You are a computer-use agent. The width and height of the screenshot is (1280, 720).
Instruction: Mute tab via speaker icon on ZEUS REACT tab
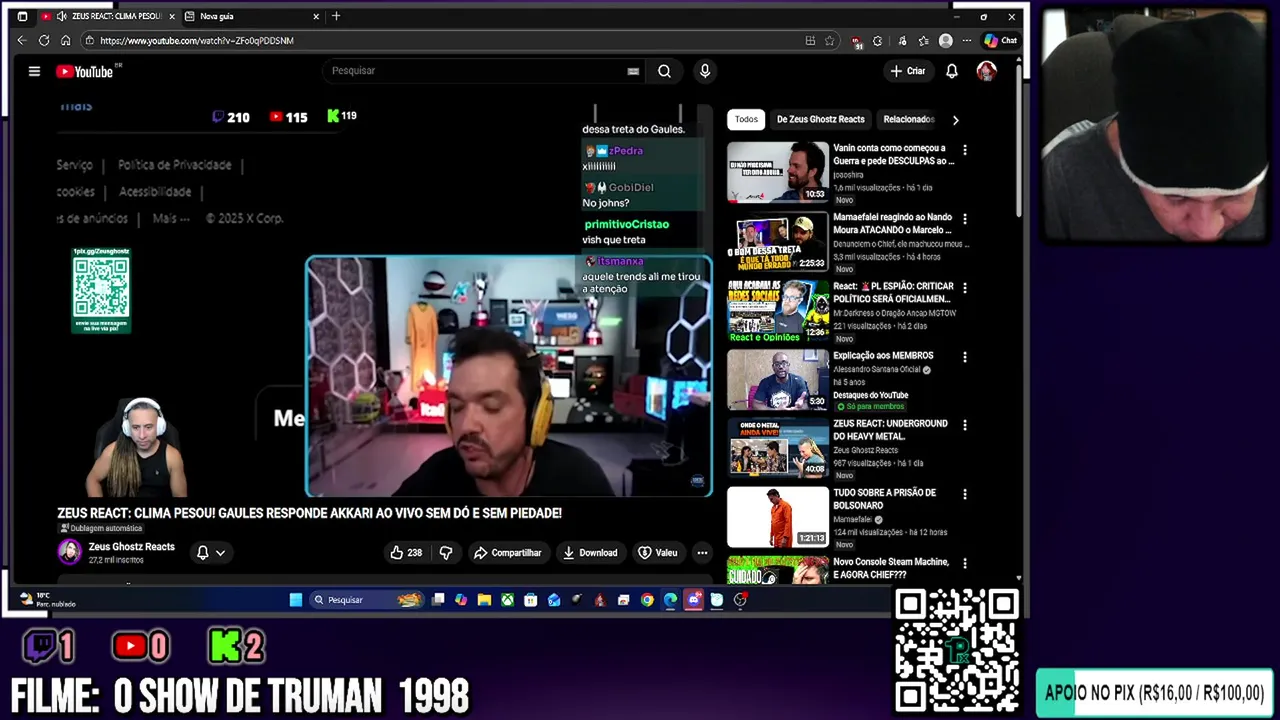click(x=61, y=16)
